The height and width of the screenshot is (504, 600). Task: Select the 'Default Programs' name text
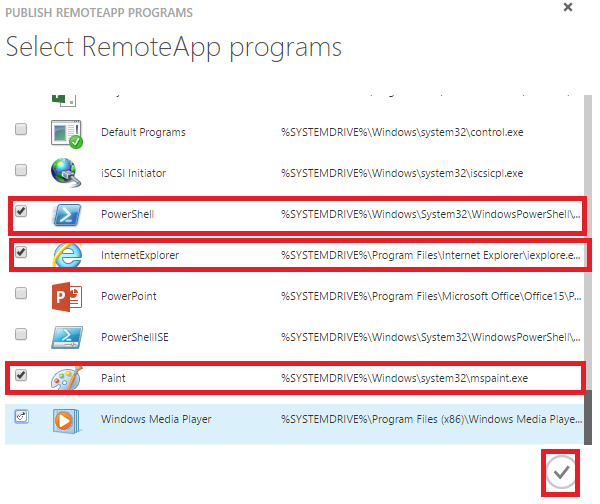[x=143, y=132]
